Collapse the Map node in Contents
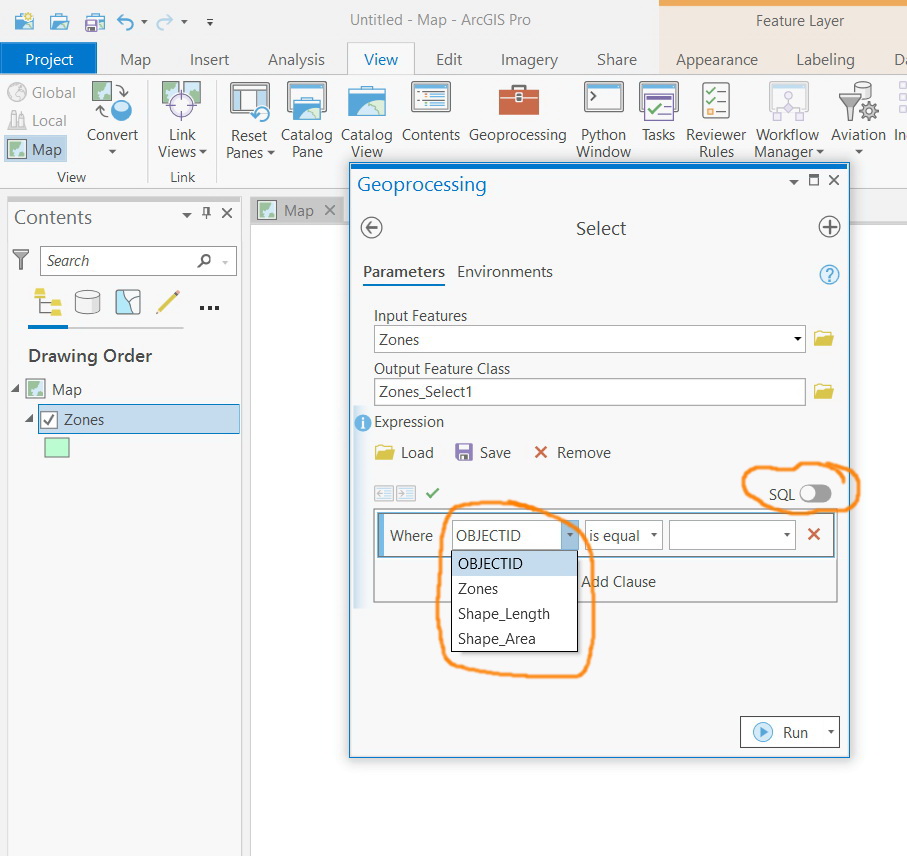The width and height of the screenshot is (907, 856). click(16, 388)
